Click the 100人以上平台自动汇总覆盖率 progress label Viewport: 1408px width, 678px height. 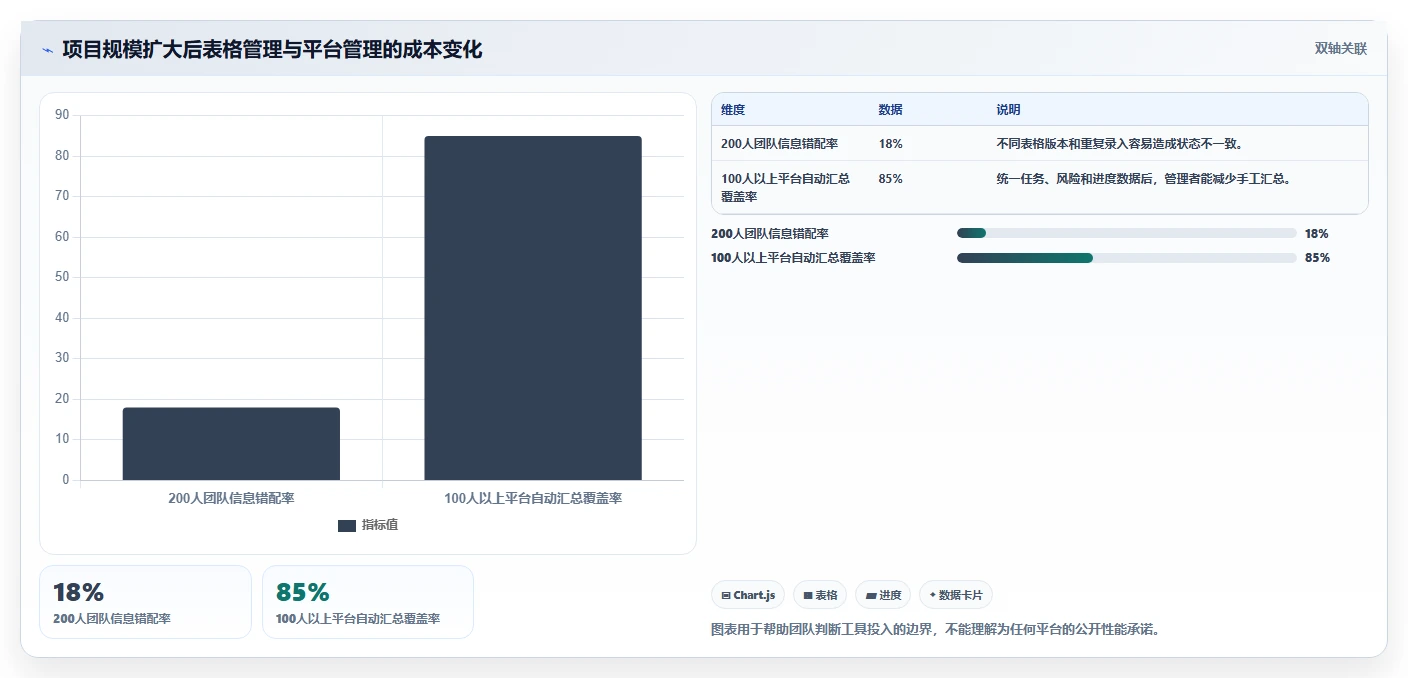793,258
